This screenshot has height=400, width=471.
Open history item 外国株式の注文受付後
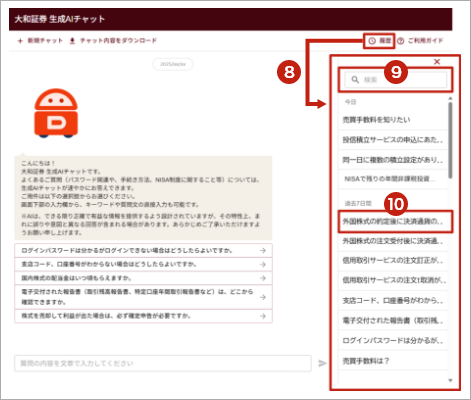(x=393, y=241)
